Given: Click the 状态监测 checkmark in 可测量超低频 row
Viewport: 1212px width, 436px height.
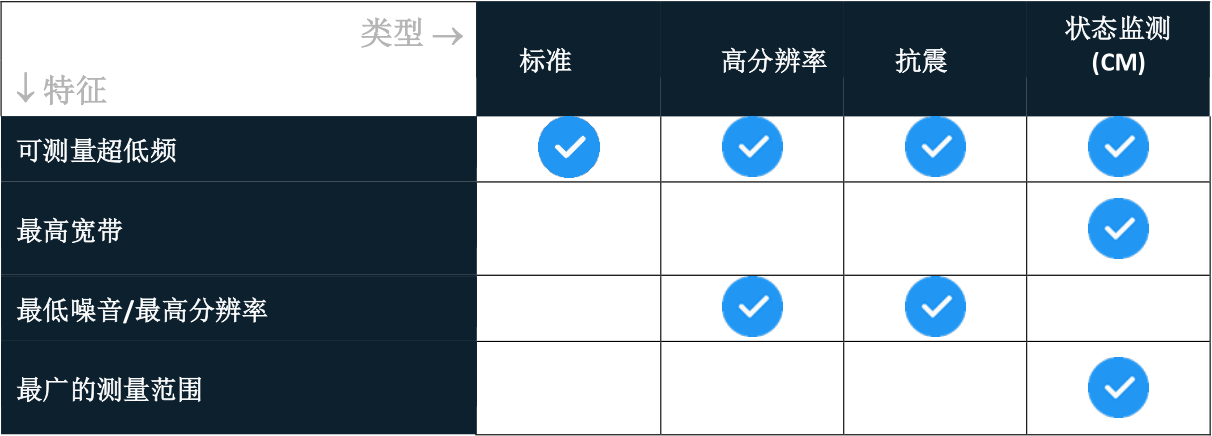Looking at the screenshot, I should 1118,148.
